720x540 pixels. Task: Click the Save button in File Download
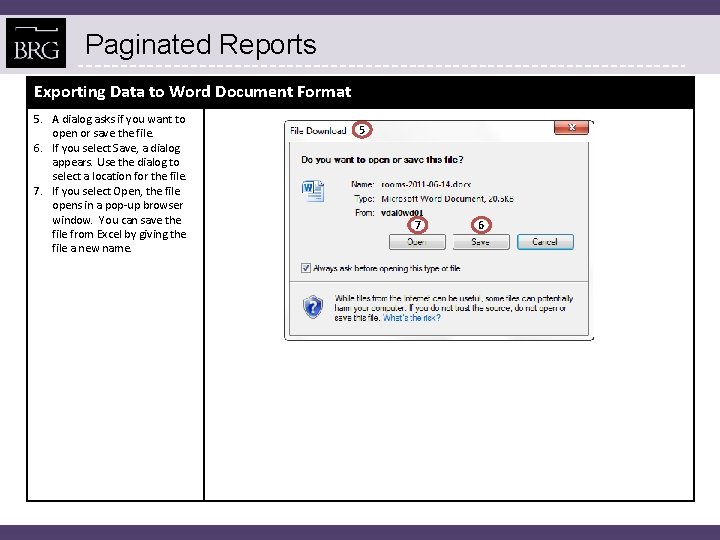pyautogui.click(x=481, y=242)
